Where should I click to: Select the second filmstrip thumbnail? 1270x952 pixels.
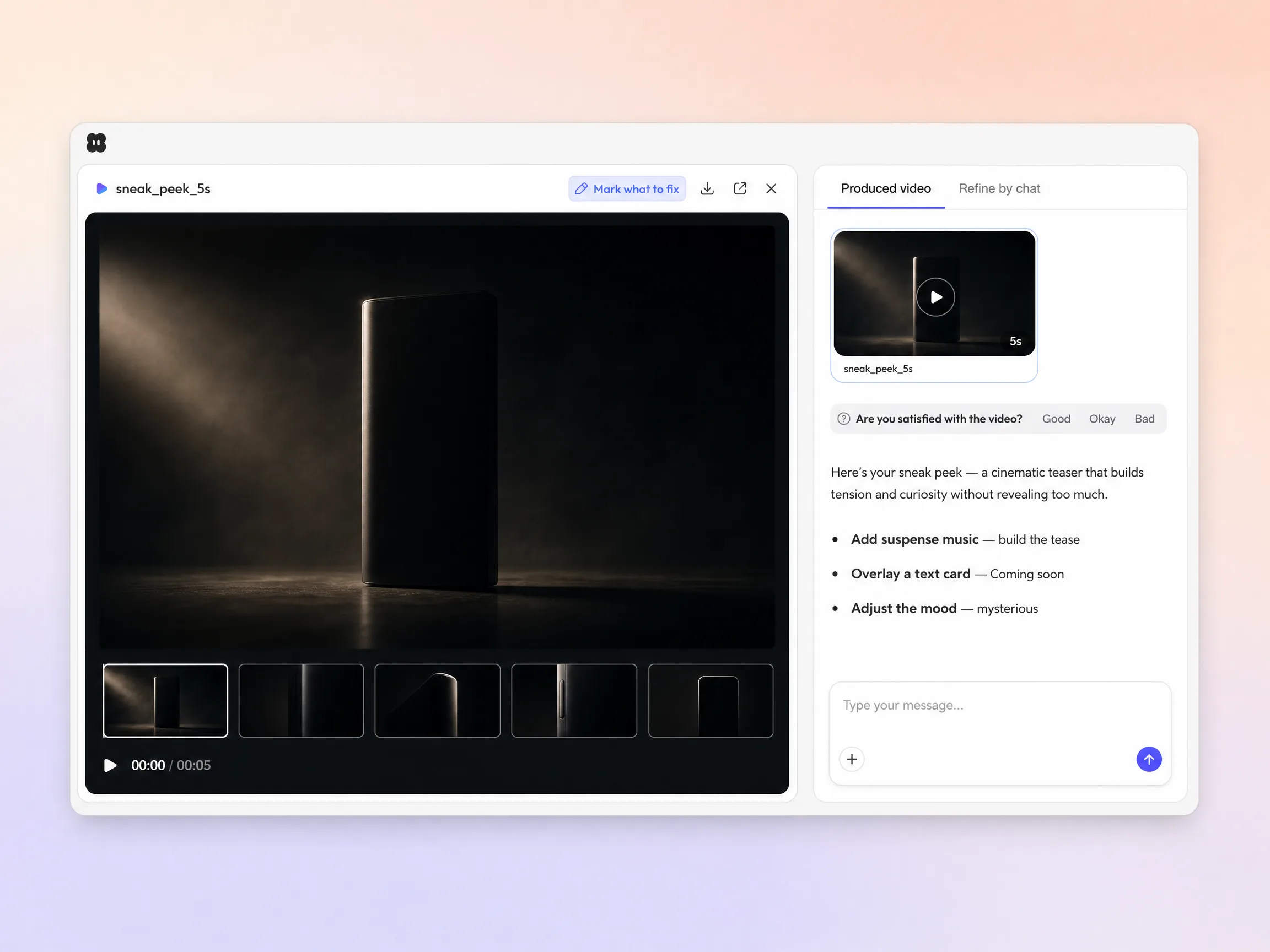[x=302, y=701]
